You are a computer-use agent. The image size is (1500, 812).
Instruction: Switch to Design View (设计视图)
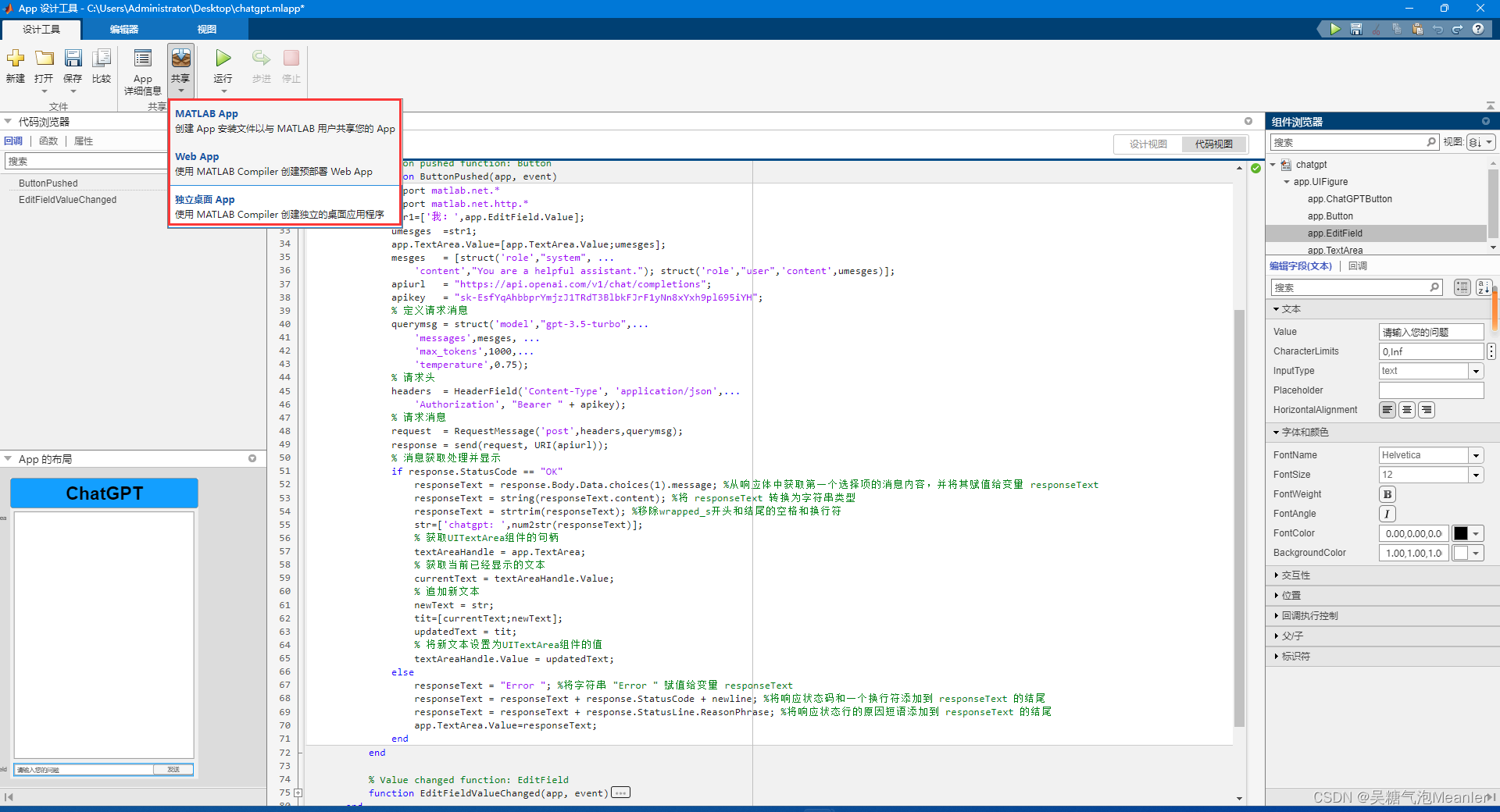[1148, 144]
